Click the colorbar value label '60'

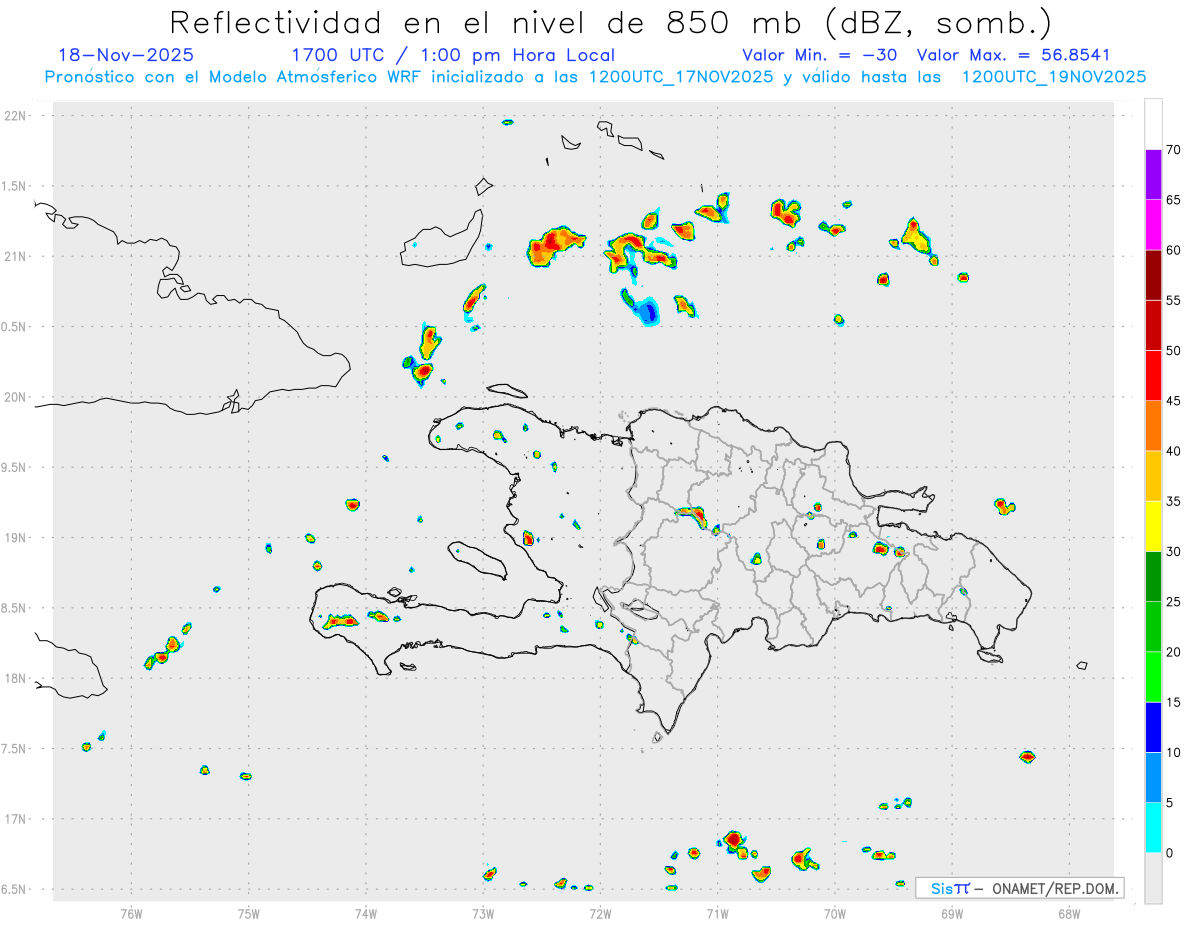tap(1173, 251)
